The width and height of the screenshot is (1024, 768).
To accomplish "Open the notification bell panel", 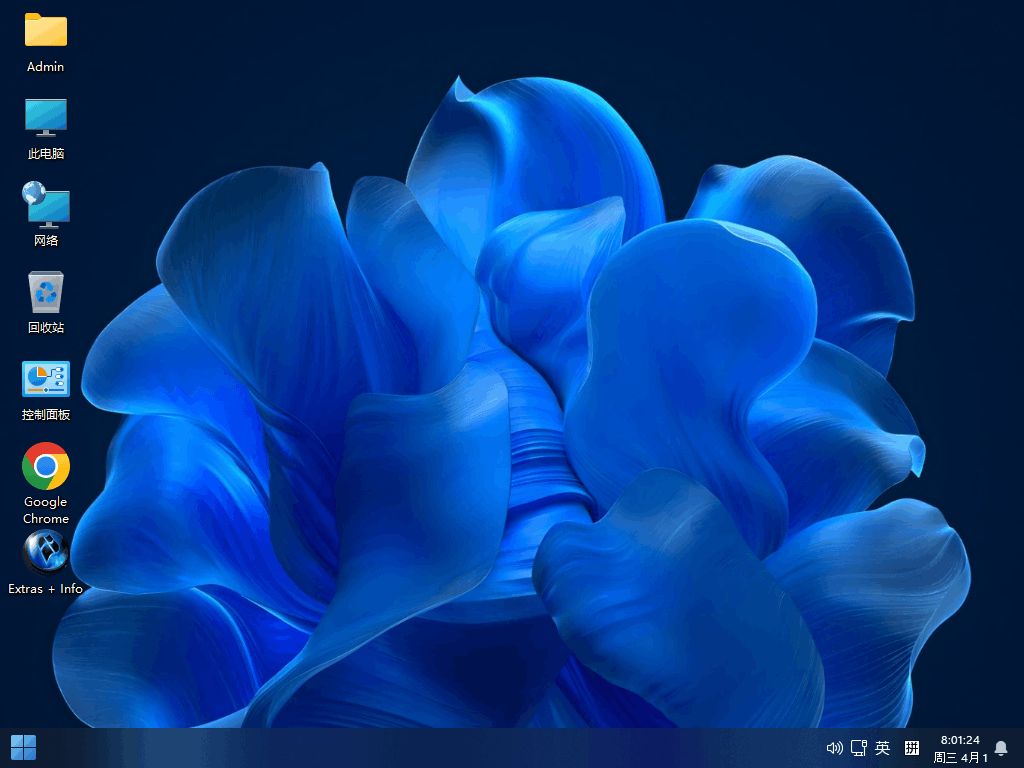I will (1000, 748).
